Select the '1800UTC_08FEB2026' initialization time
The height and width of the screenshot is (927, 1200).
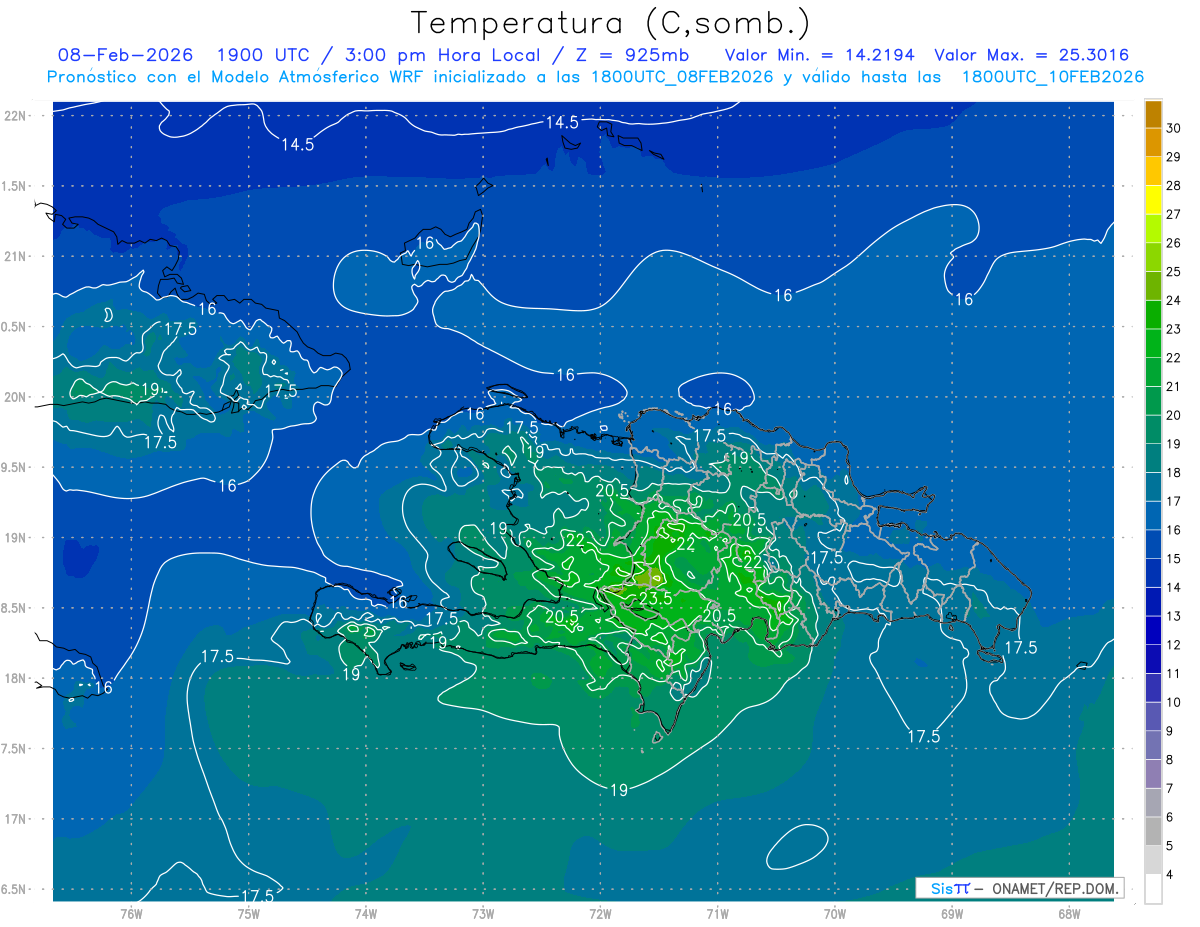tap(680, 77)
